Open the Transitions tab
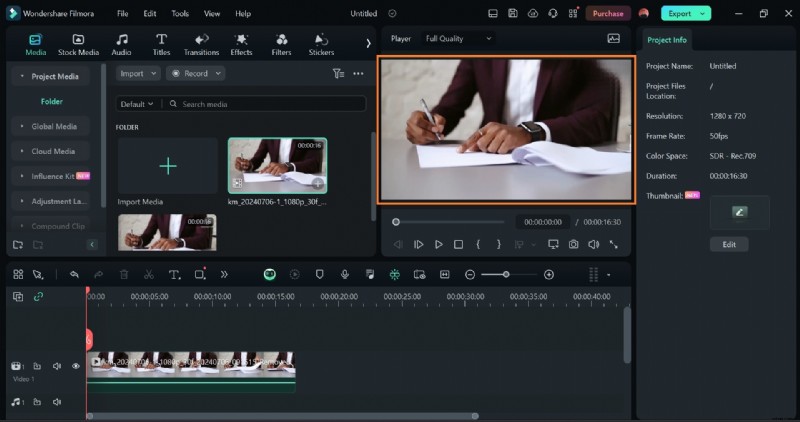Image resolution: width=800 pixels, height=422 pixels. (x=201, y=45)
